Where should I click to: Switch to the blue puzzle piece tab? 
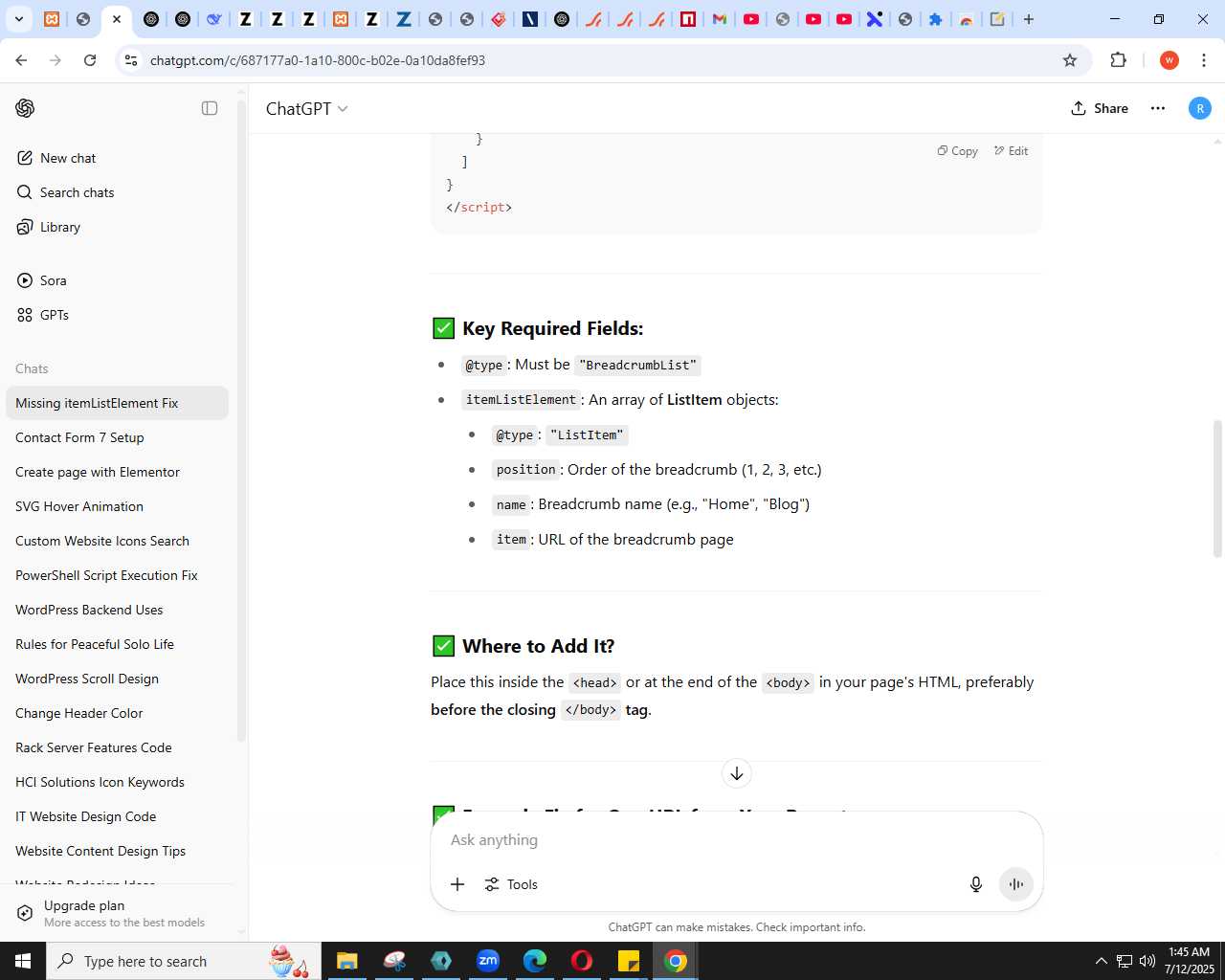point(936,19)
